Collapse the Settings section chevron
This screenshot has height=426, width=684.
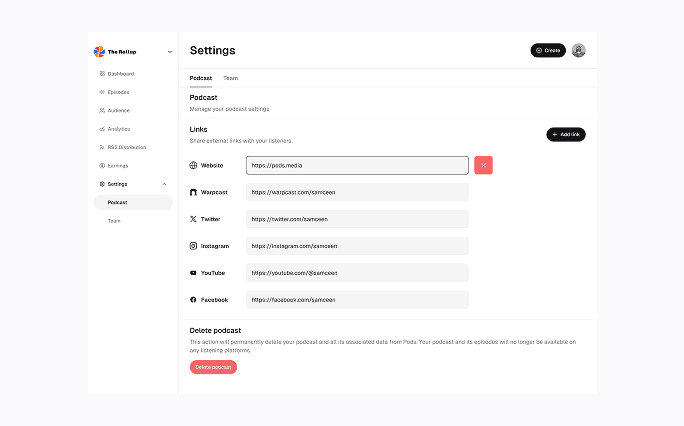(x=164, y=184)
